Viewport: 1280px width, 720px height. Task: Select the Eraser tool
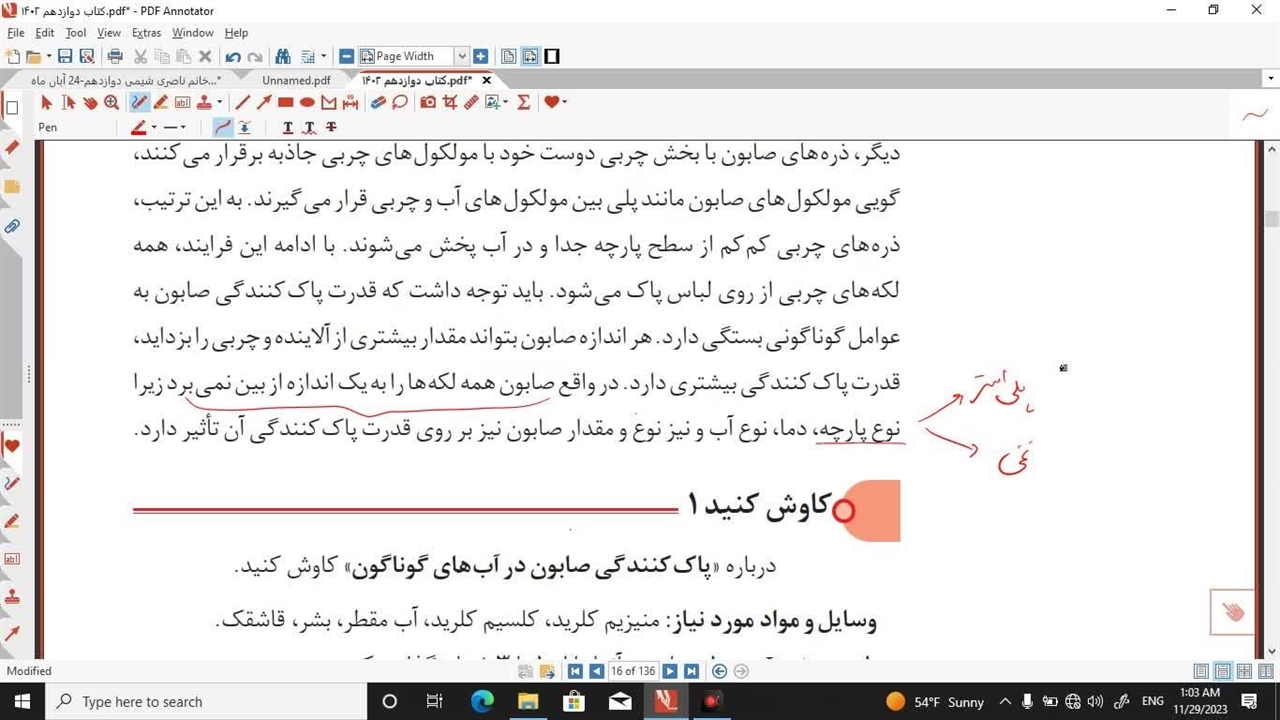378,102
